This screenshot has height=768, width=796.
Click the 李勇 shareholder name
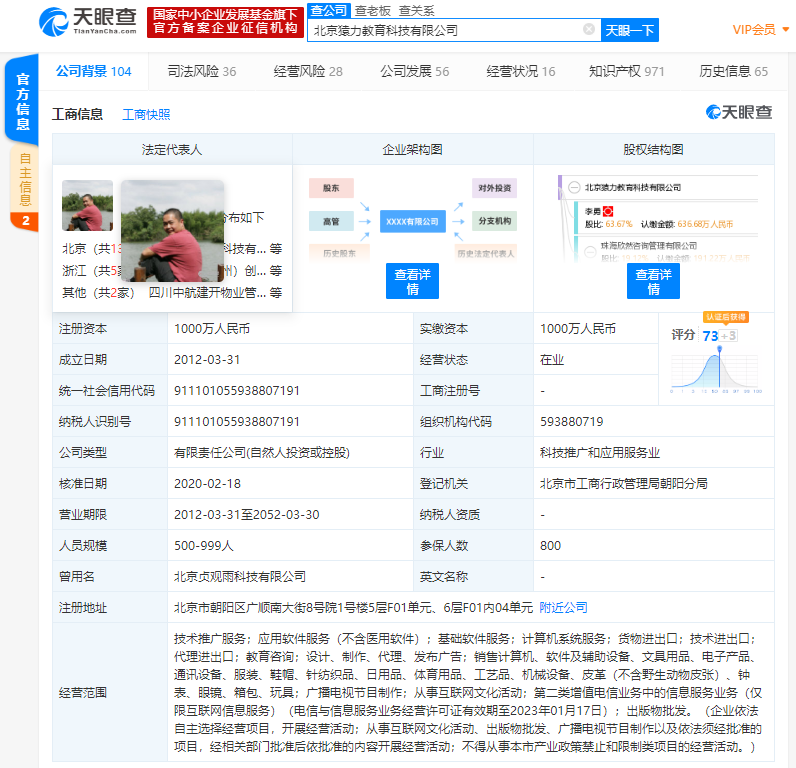pos(592,211)
